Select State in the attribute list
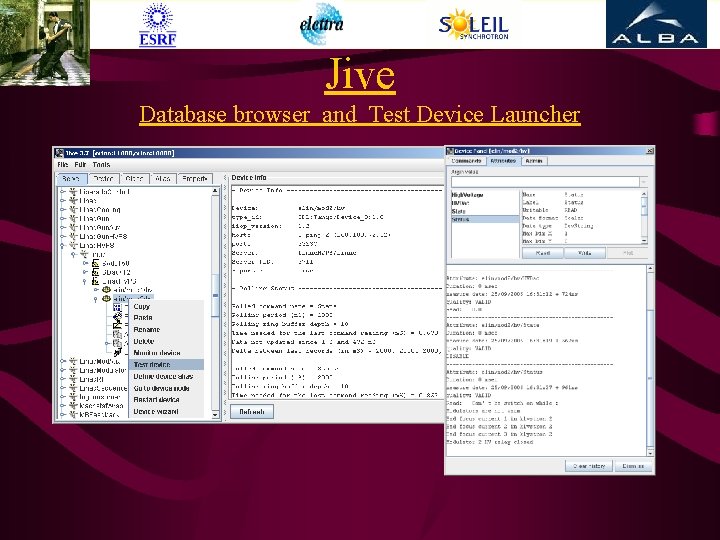The image size is (720, 540). [485, 211]
